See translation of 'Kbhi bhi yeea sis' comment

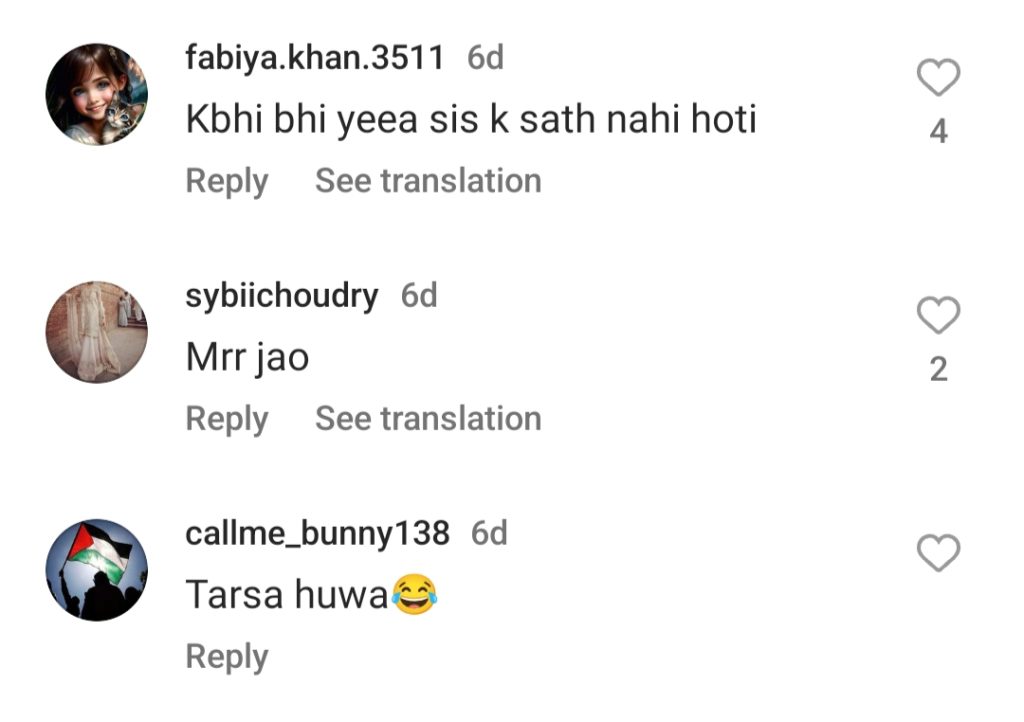428,180
